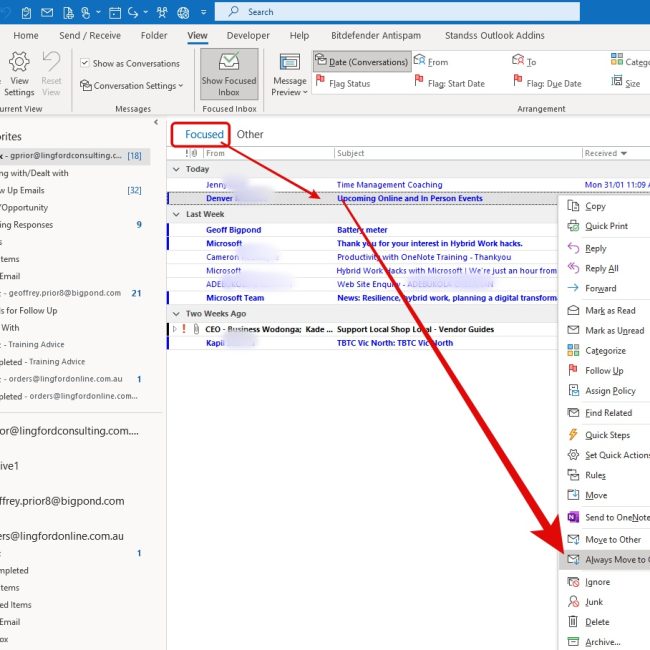Screen dimensions: 650x650
Task: Open the Home ribbon tab
Action: (x=26, y=36)
